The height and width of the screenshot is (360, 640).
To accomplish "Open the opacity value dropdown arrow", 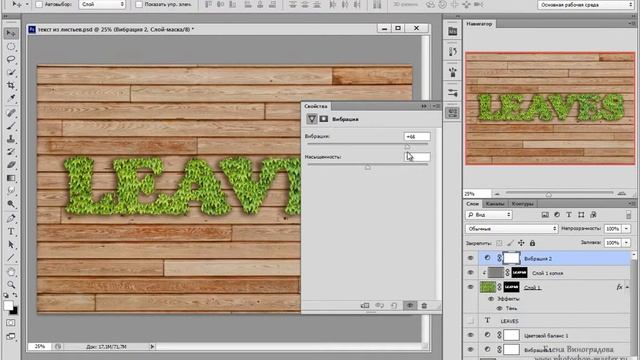I will click(626, 229).
